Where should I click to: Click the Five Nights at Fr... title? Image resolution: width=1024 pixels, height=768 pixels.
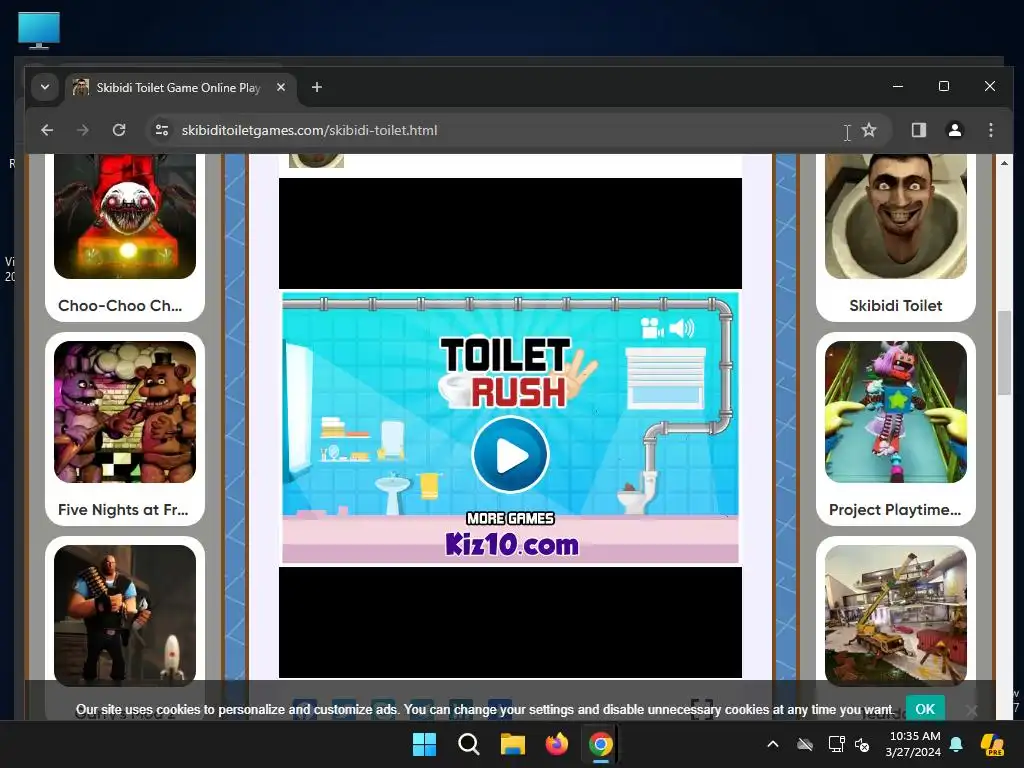[123, 509]
